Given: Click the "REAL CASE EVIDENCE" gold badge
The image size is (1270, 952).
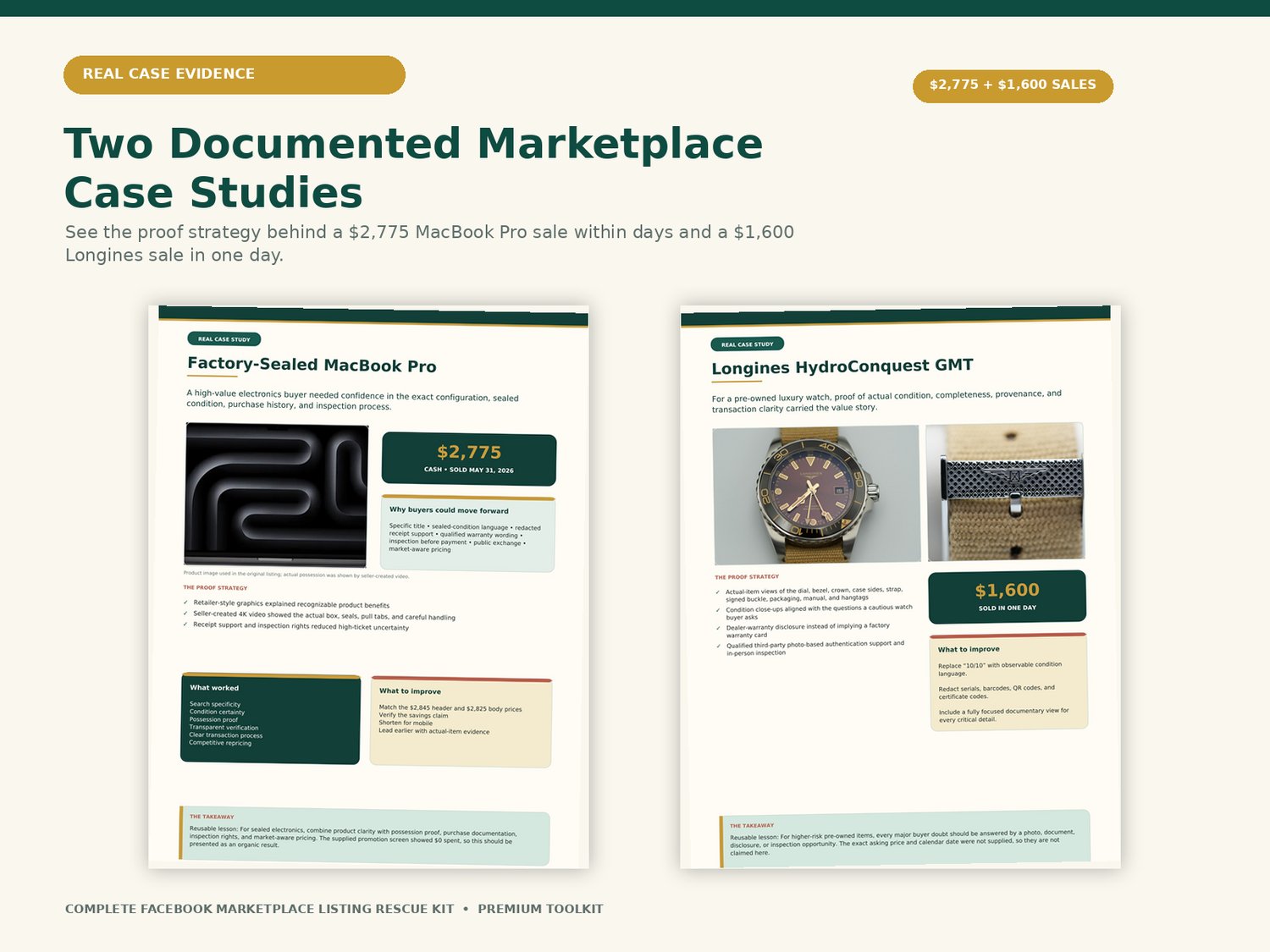Looking at the screenshot, I should click(x=235, y=74).
